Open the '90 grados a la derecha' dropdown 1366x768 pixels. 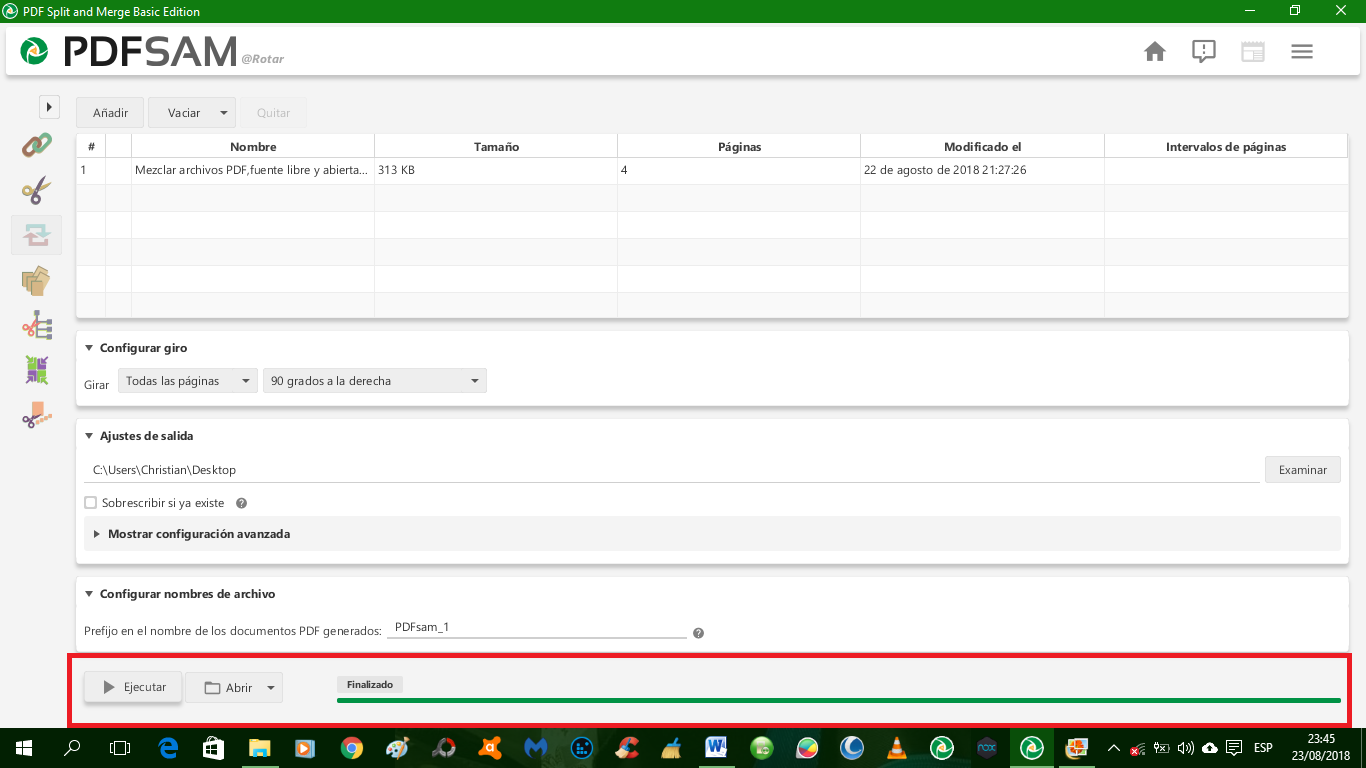374,381
